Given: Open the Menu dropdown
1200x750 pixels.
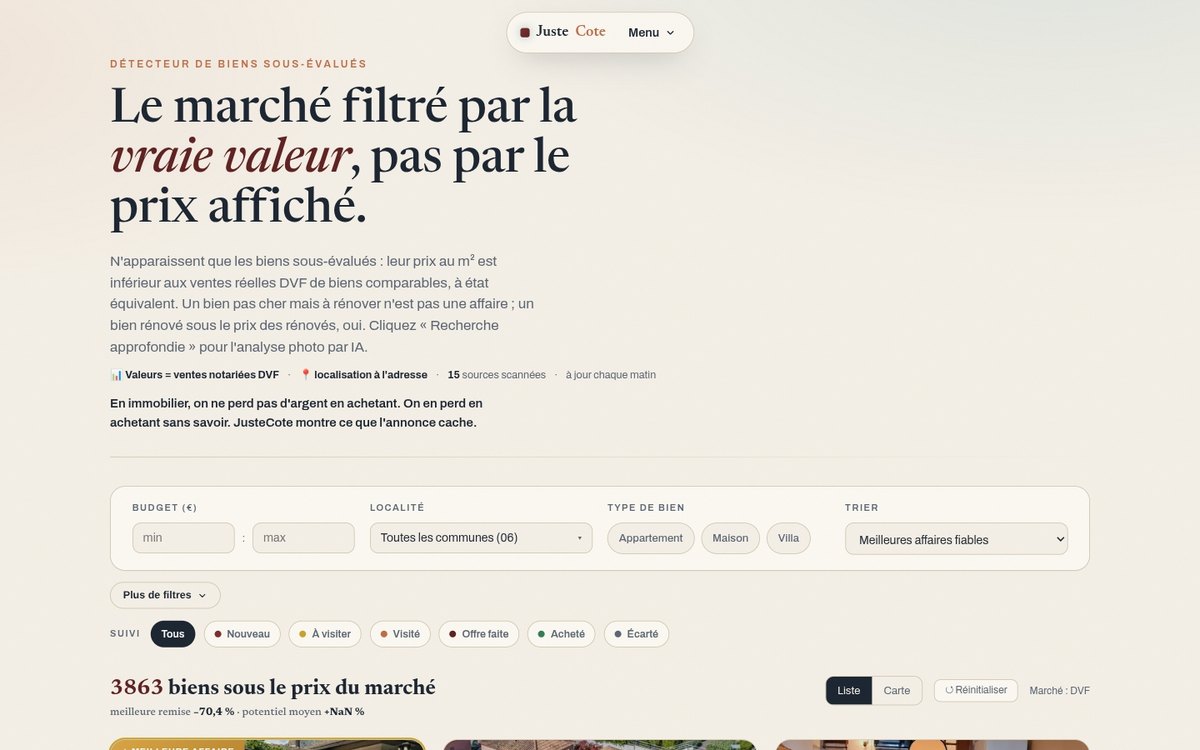Looking at the screenshot, I should click(x=651, y=33).
